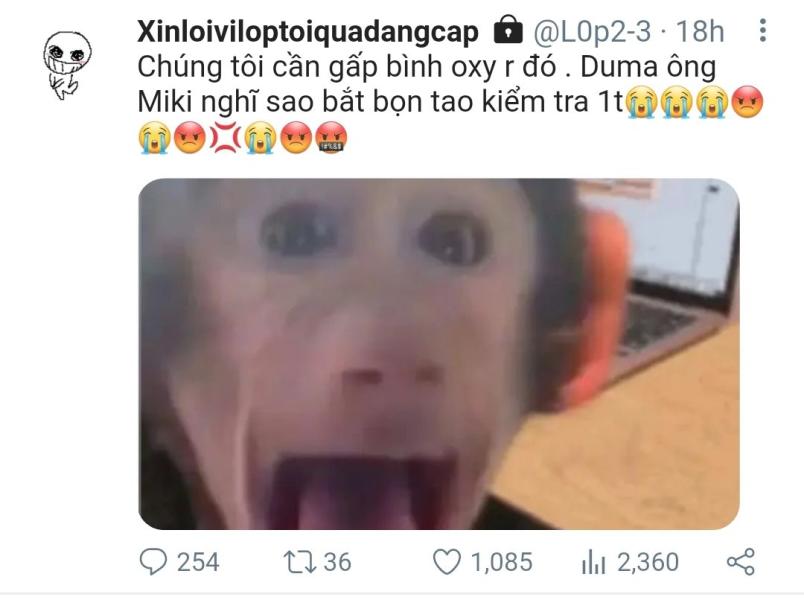Click the 2,360 views count
The image size is (804, 600).
648,562
